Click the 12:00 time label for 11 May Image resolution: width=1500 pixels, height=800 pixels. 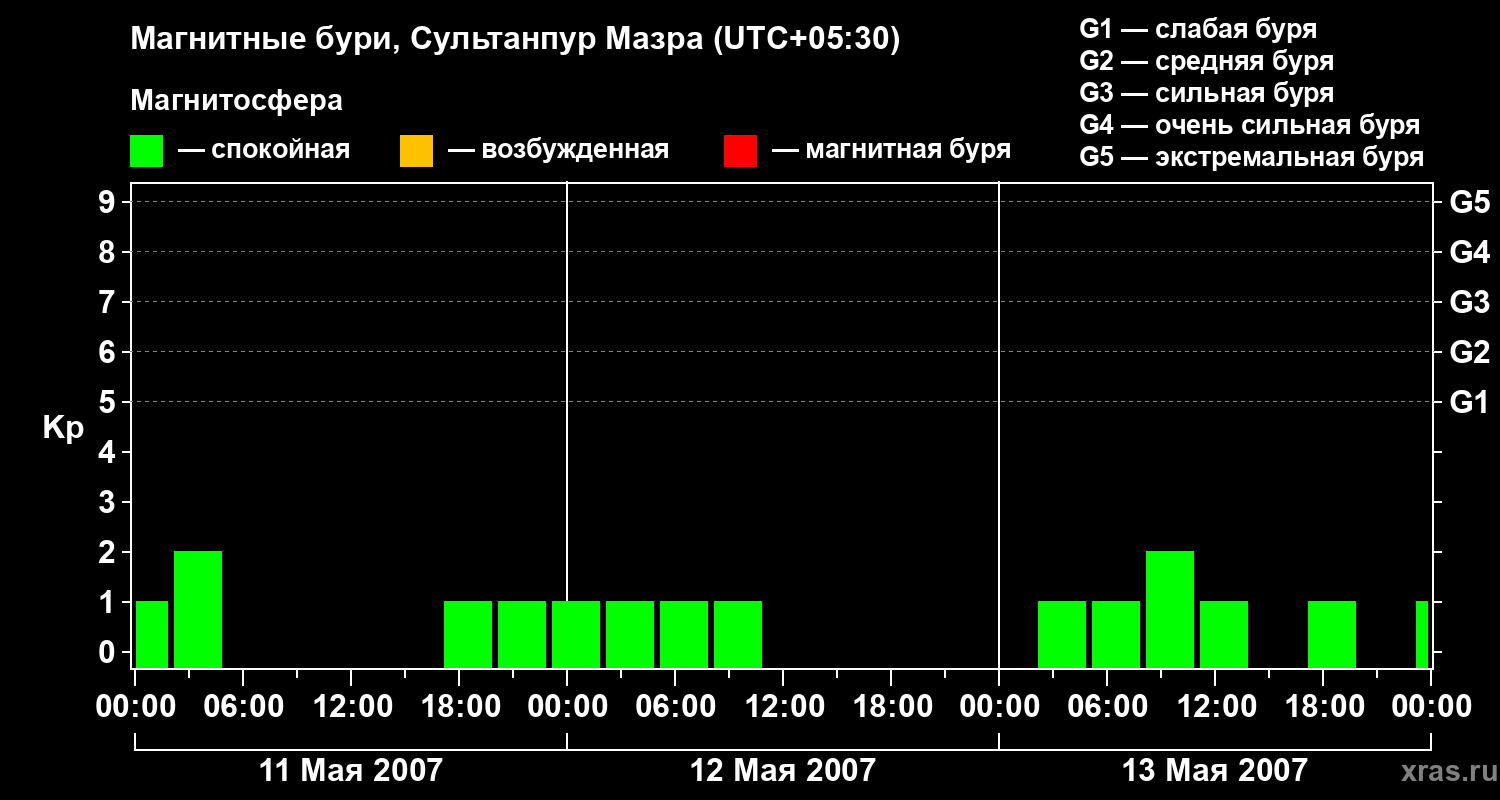[351, 707]
